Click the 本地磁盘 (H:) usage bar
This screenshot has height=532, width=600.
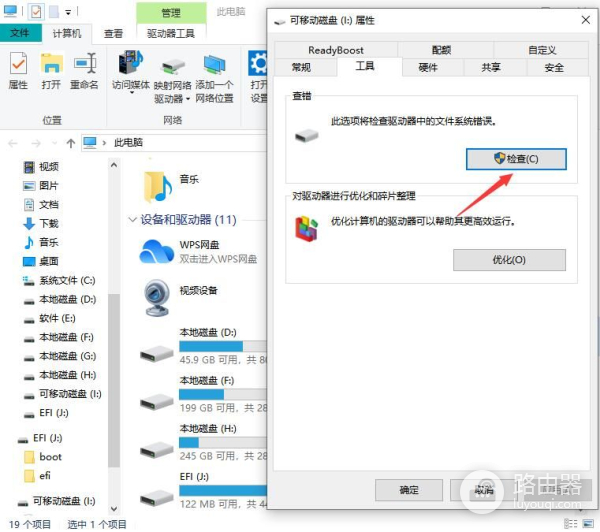tap(223, 442)
